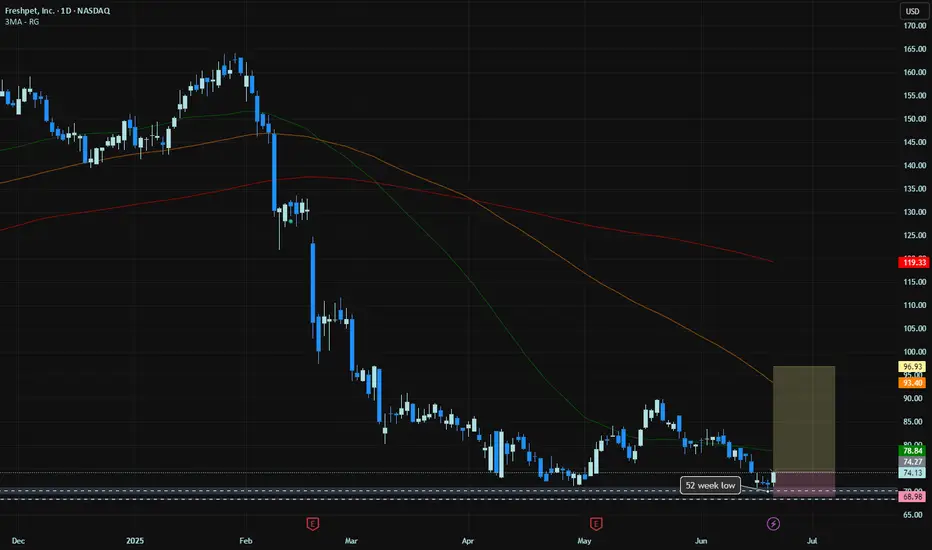
Task: Click the green 78.84 moving average label
Action: [x=912, y=451]
